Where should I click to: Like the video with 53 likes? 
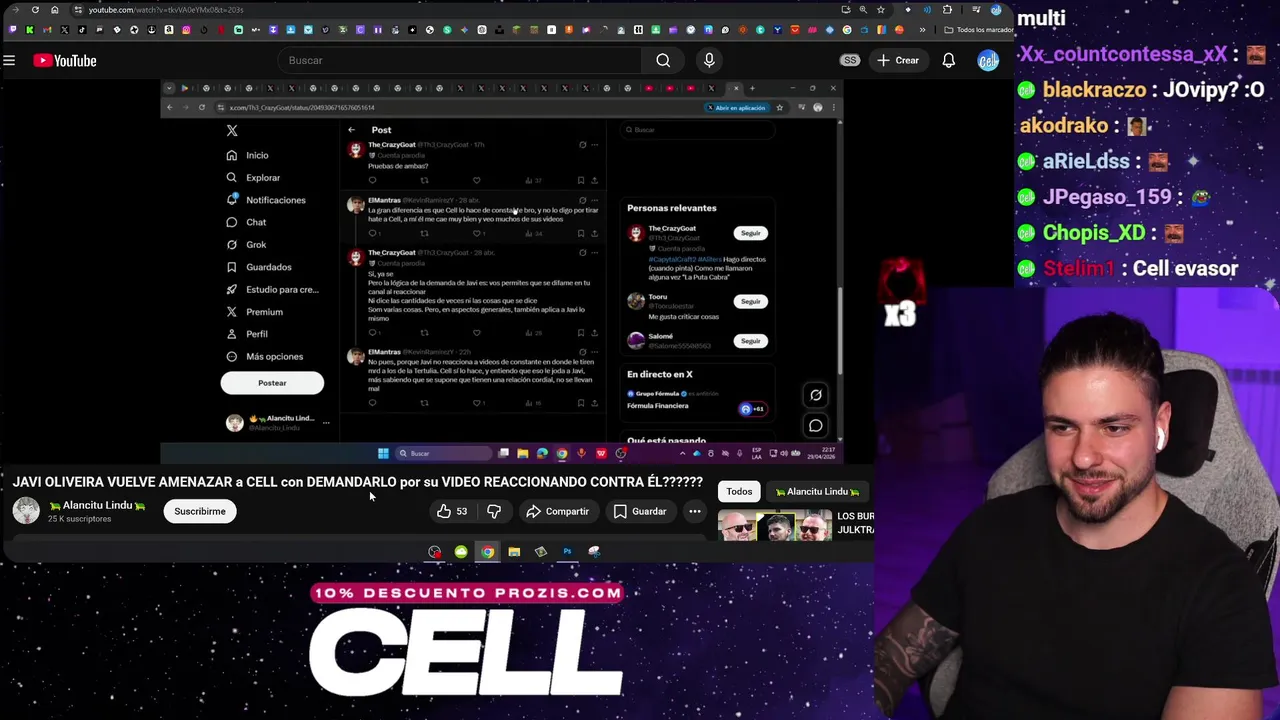452,511
